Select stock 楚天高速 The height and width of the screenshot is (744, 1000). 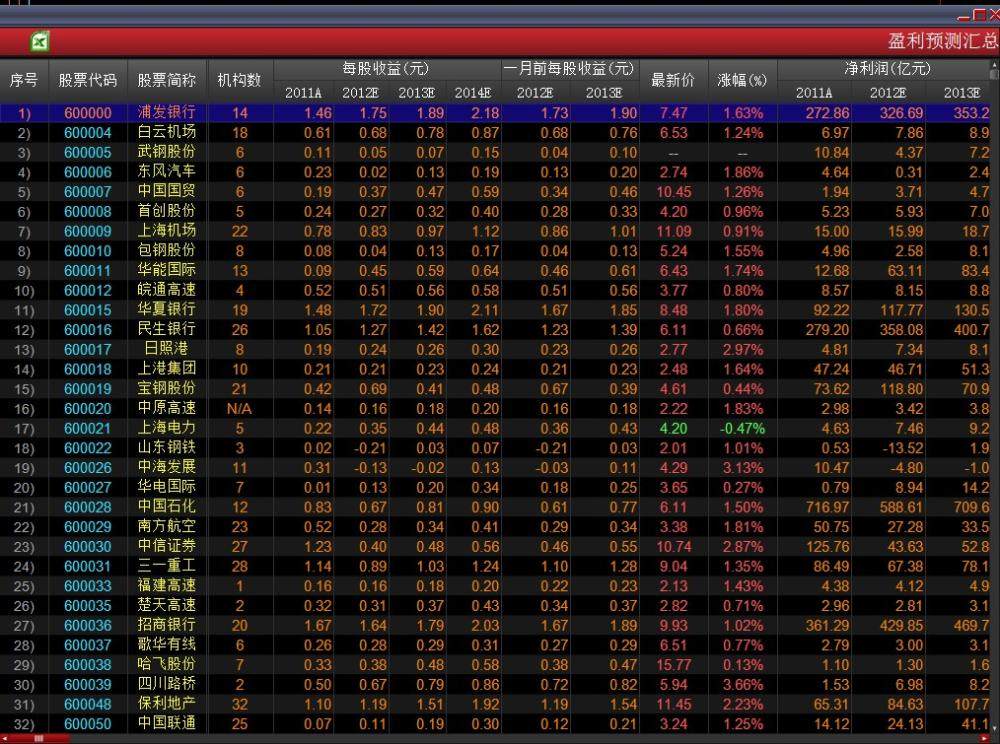(x=166, y=606)
